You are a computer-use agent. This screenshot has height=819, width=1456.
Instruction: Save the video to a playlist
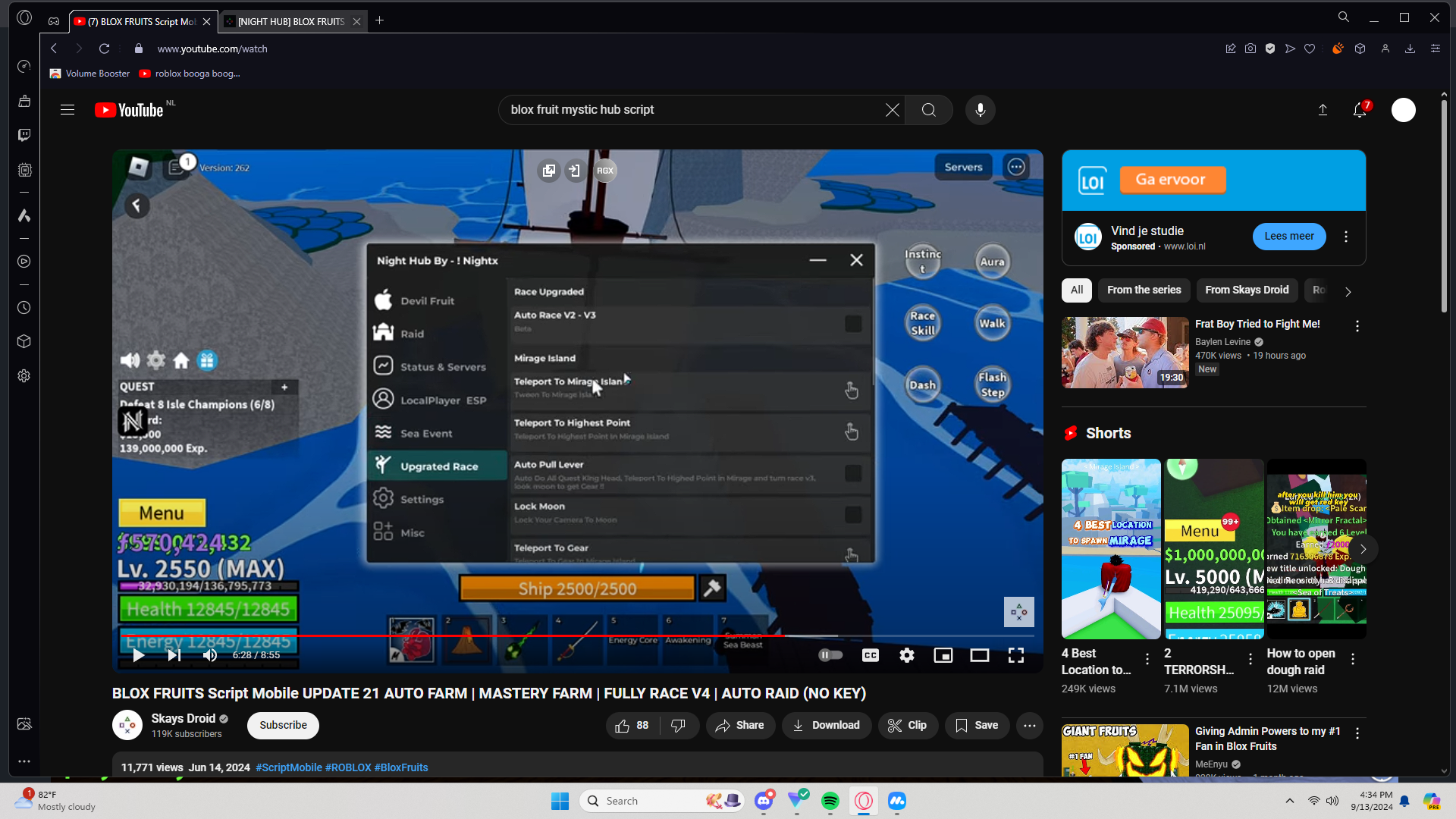point(977,725)
